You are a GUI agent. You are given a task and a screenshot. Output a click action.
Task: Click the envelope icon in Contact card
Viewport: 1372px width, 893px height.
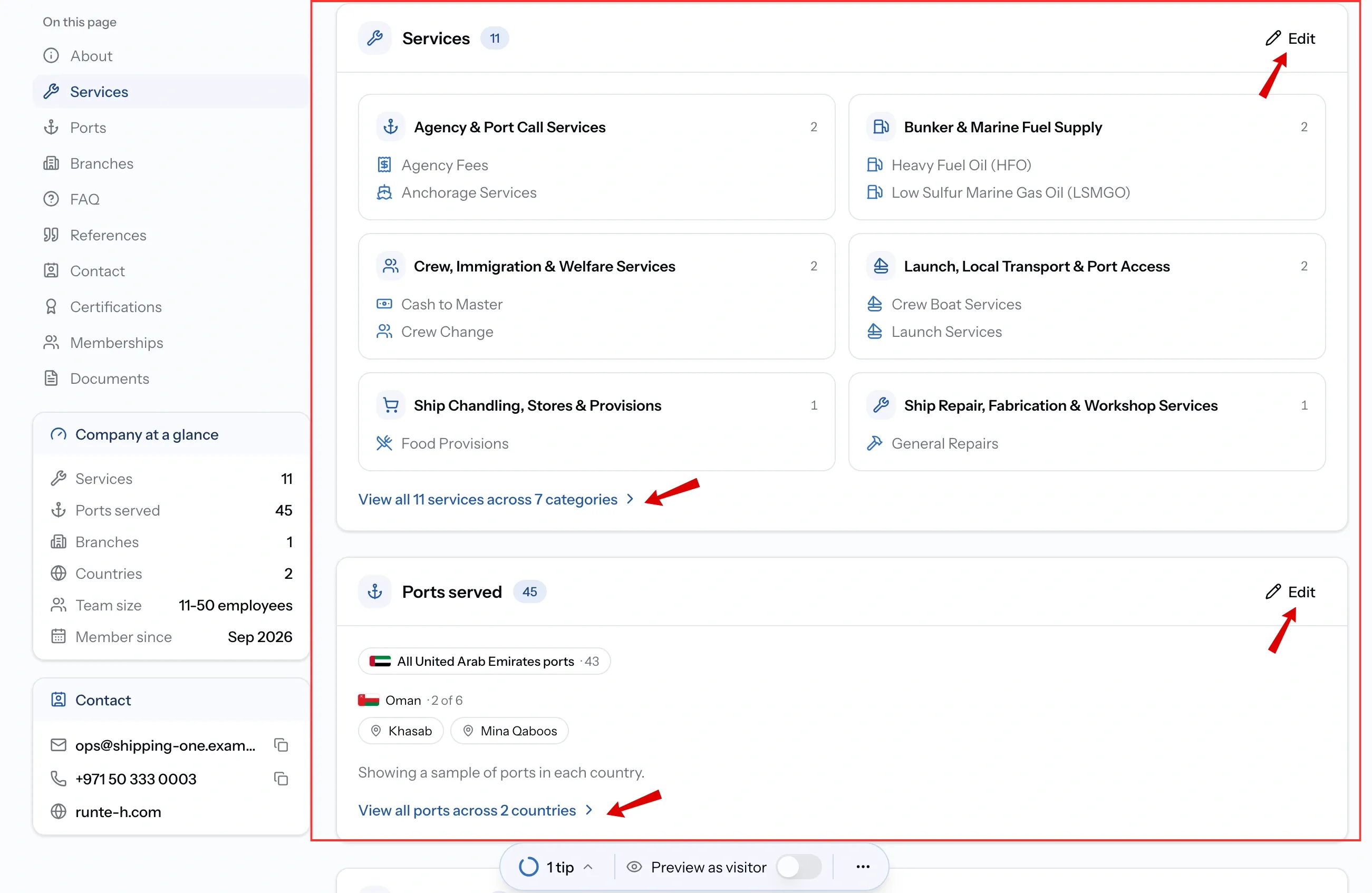click(x=58, y=745)
